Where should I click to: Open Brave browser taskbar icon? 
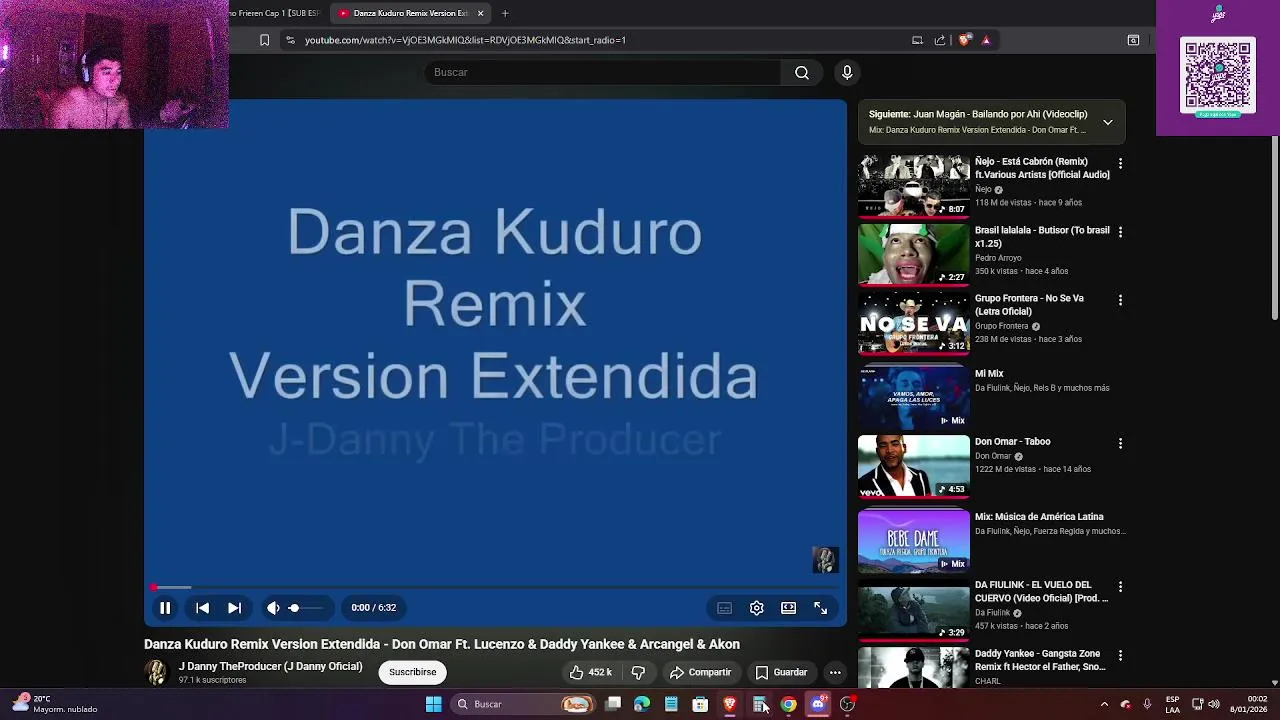click(x=730, y=704)
